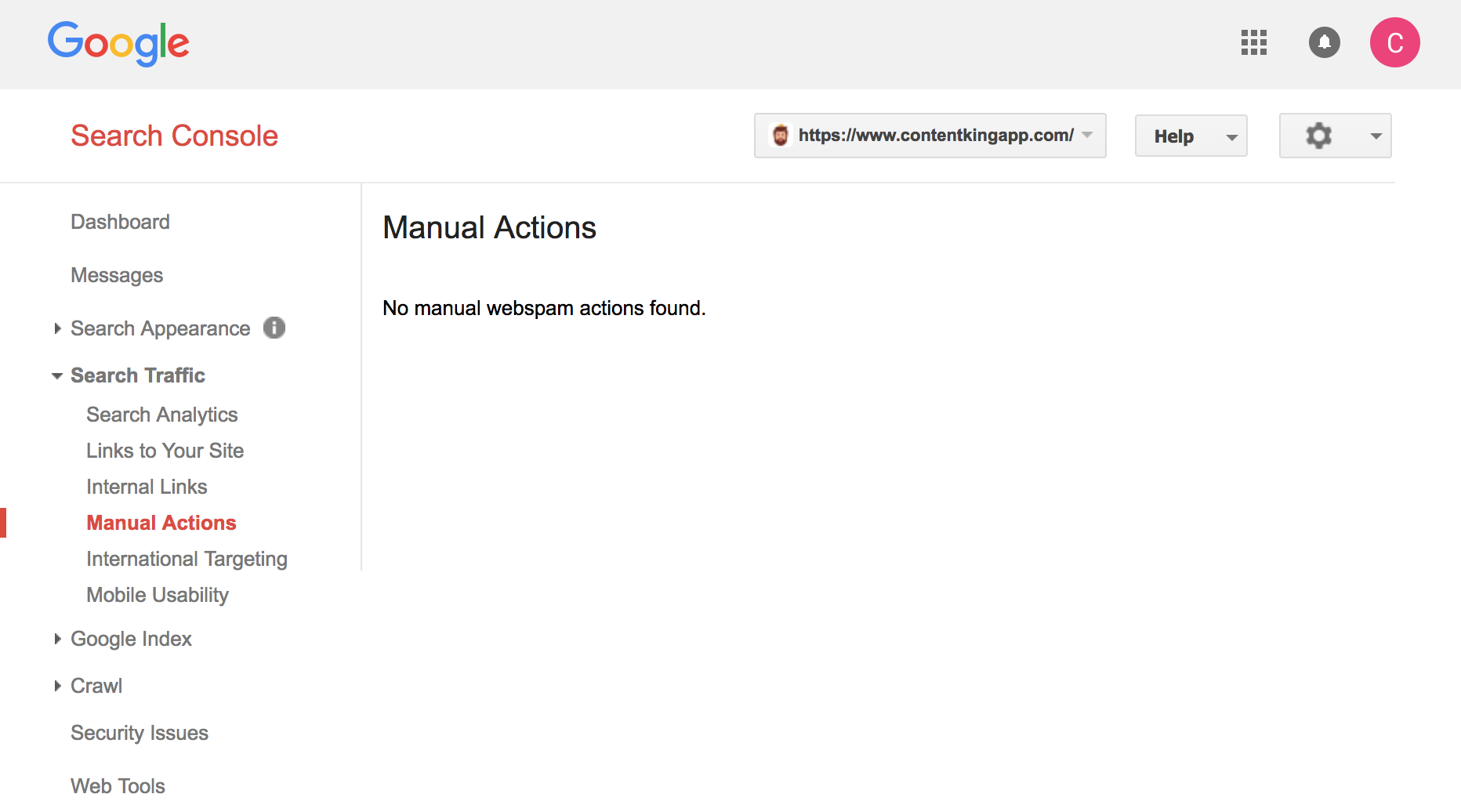The image size is (1461, 812).
Task: Expand the Crawl section arrow
Action: pyautogui.click(x=57, y=686)
